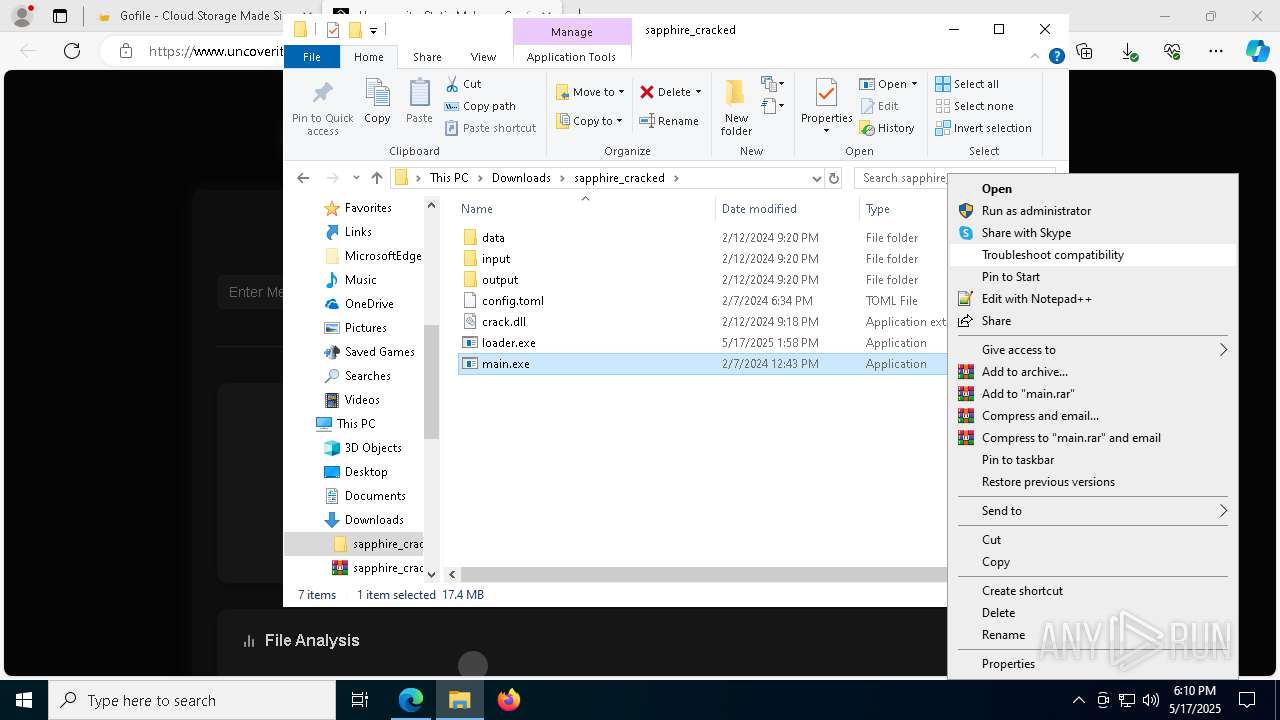Click Paste shortcut in ribbon
1280x720 pixels.
pos(490,128)
